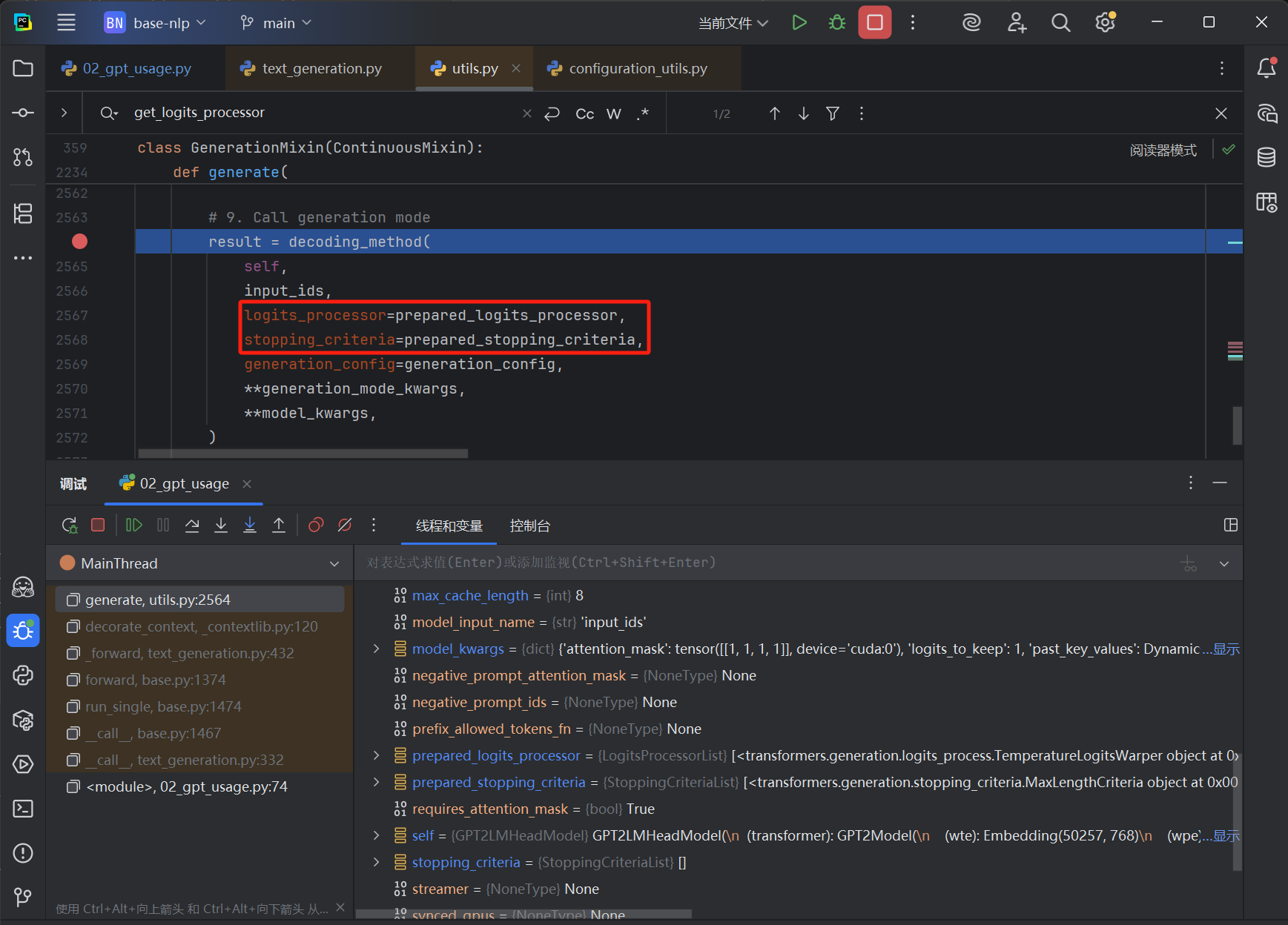Toggle the Regex search option
Screen dimensions: 1288x925
tap(642, 113)
